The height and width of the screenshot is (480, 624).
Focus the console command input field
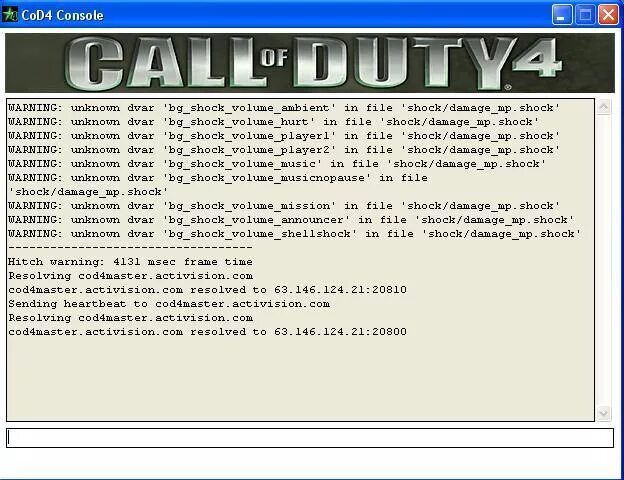310,438
